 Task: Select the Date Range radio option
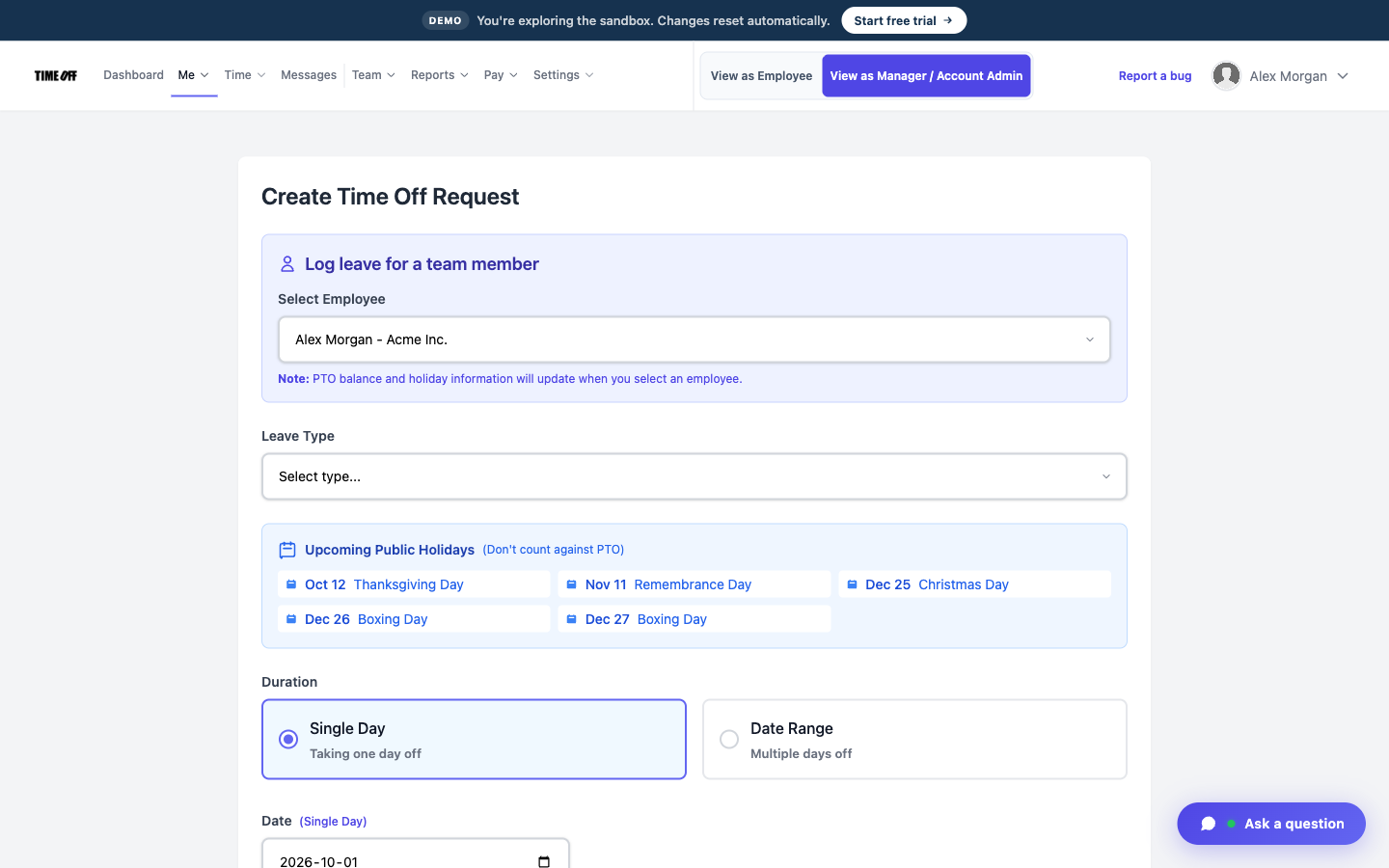(729, 739)
